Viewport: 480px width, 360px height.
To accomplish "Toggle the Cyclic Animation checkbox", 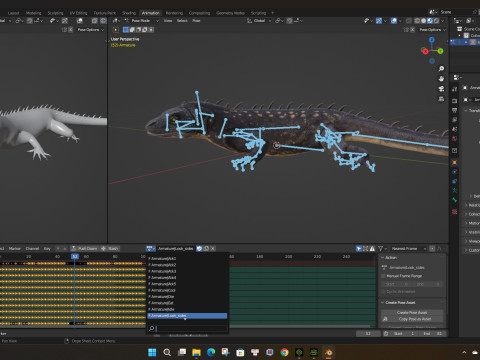I will pyautogui.click(x=383, y=292).
